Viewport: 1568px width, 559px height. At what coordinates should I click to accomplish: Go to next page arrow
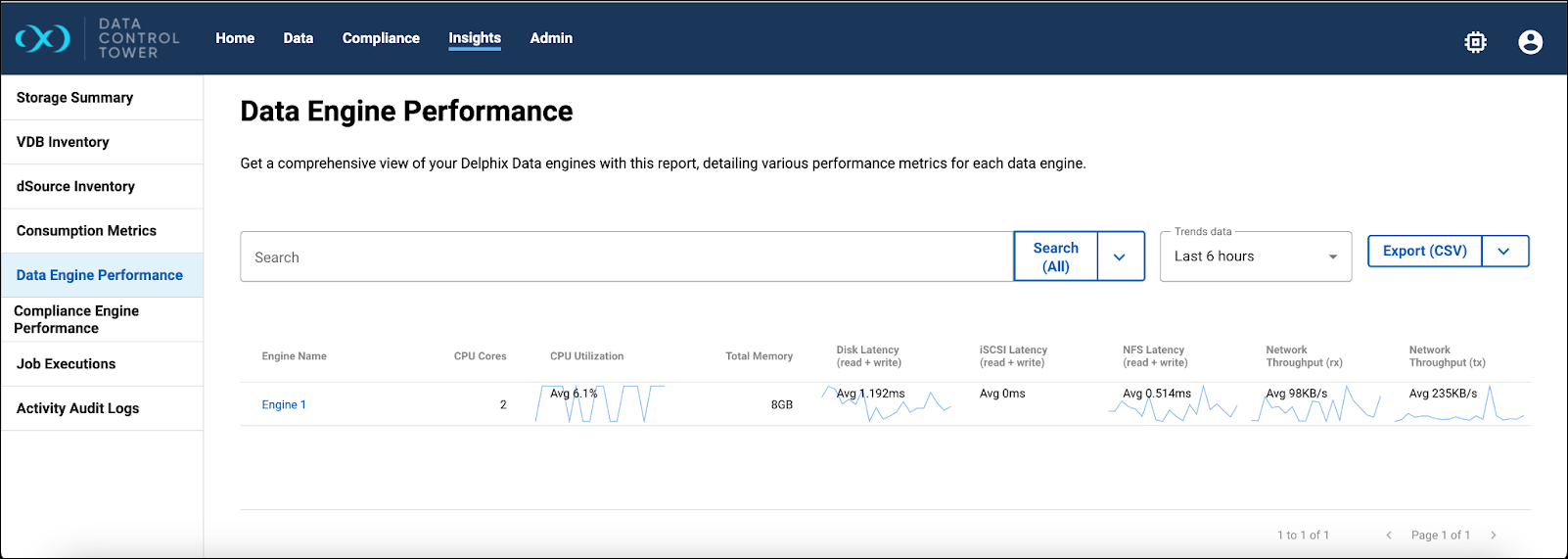point(1493,536)
